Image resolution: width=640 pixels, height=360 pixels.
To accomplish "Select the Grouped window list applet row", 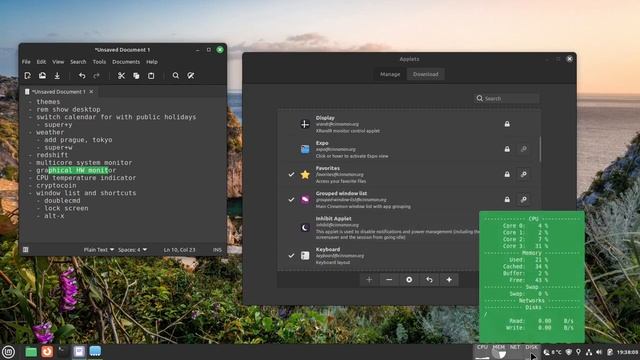I will (409, 200).
